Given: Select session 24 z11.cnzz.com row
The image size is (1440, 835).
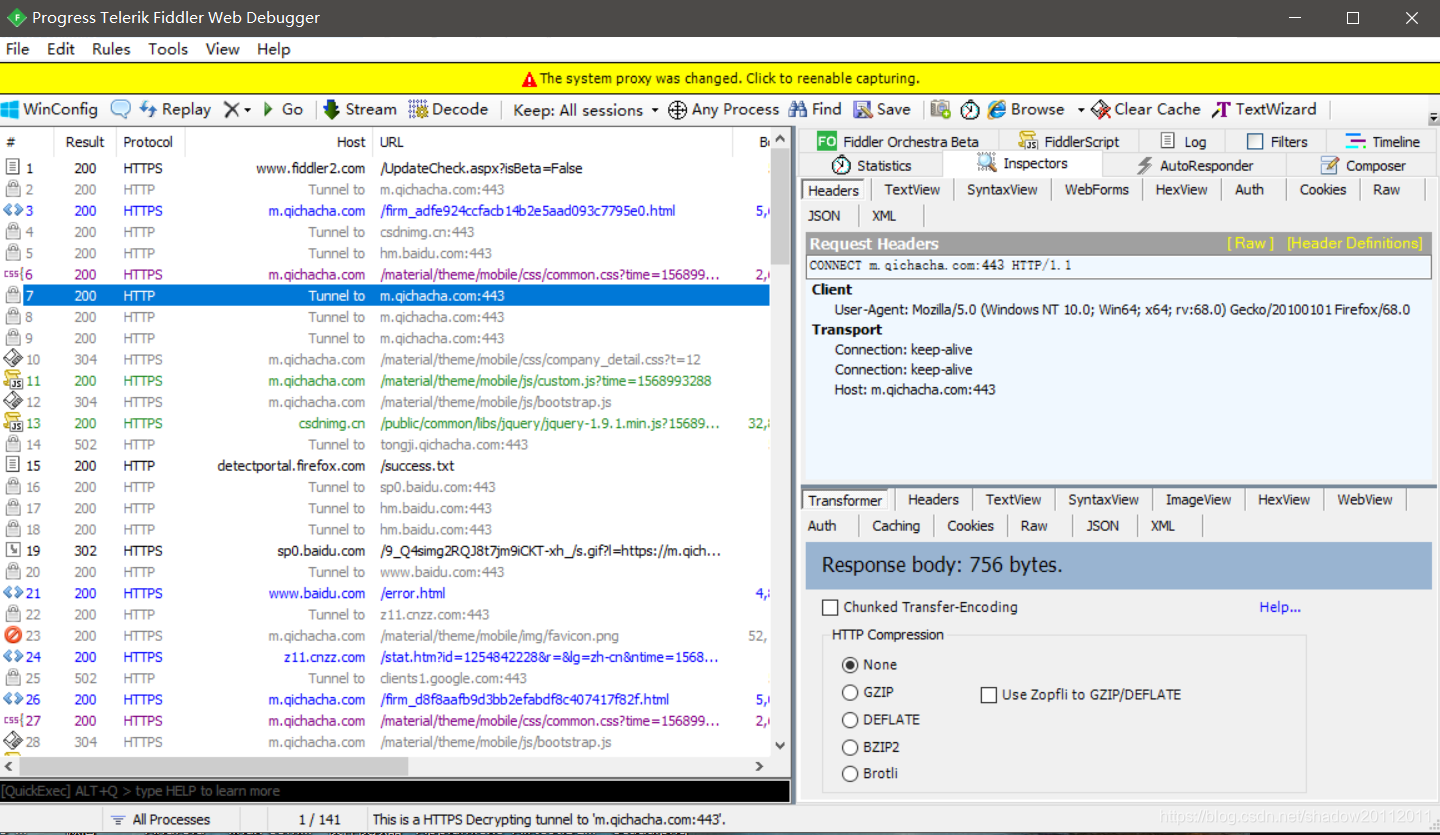Looking at the screenshot, I should coord(385,657).
